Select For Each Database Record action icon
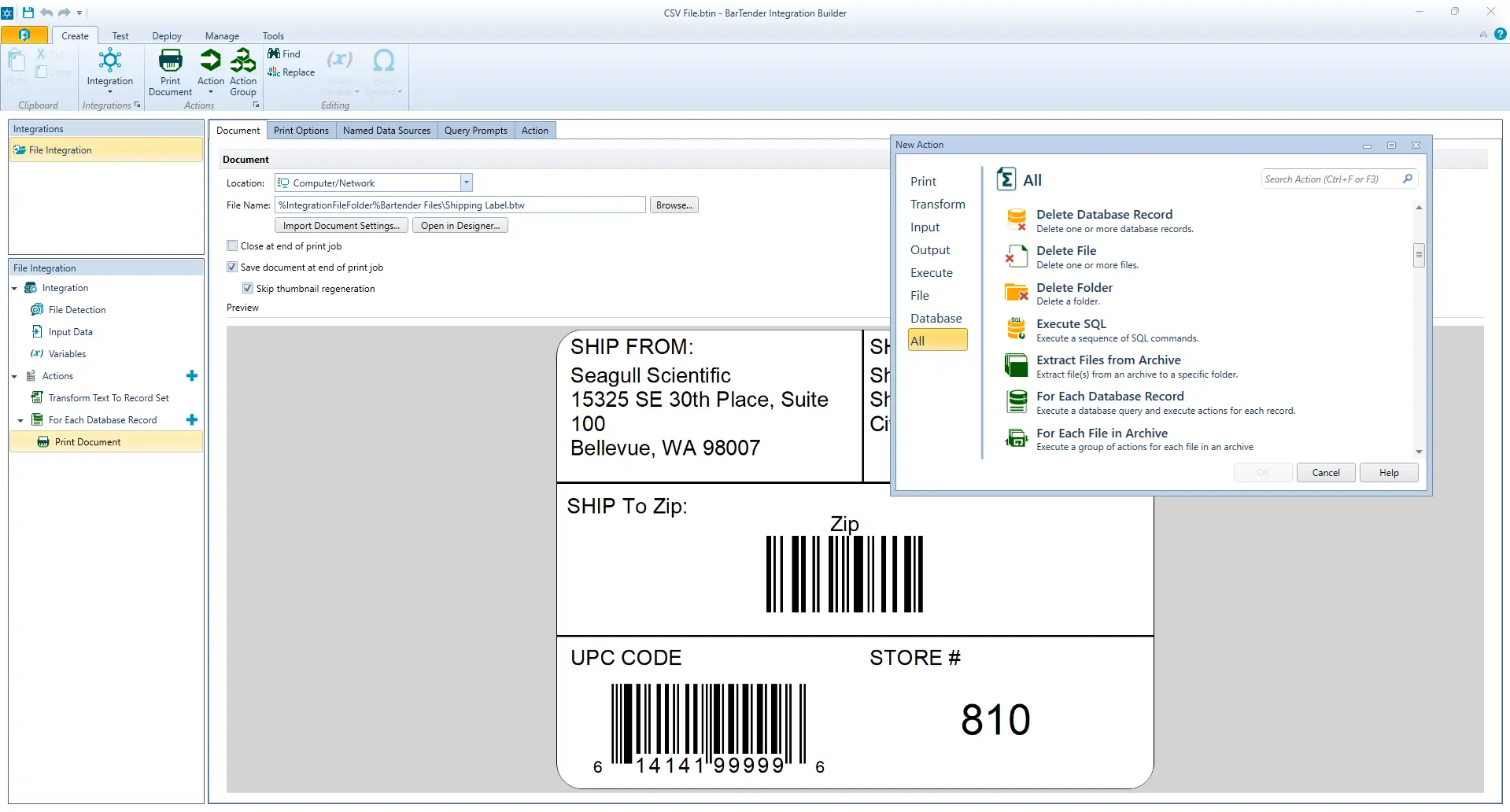 1017,401
